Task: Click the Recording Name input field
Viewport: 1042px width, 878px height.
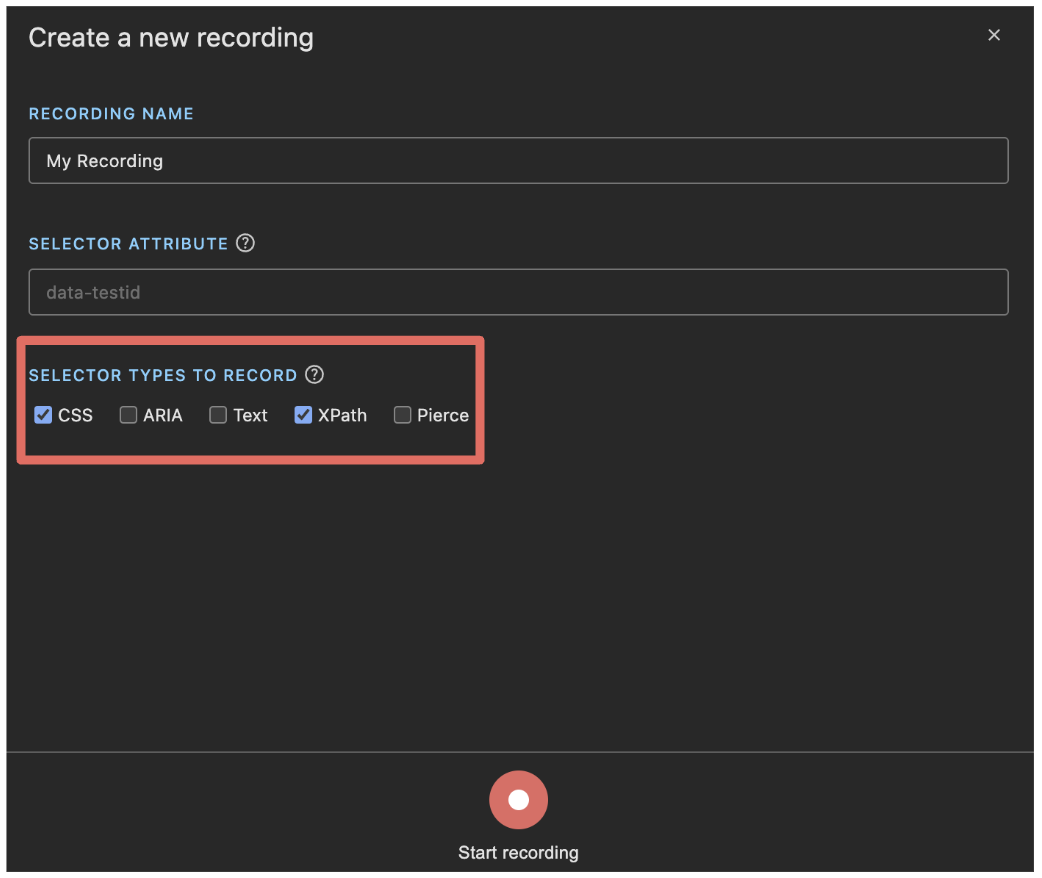Action: (518, 160)
